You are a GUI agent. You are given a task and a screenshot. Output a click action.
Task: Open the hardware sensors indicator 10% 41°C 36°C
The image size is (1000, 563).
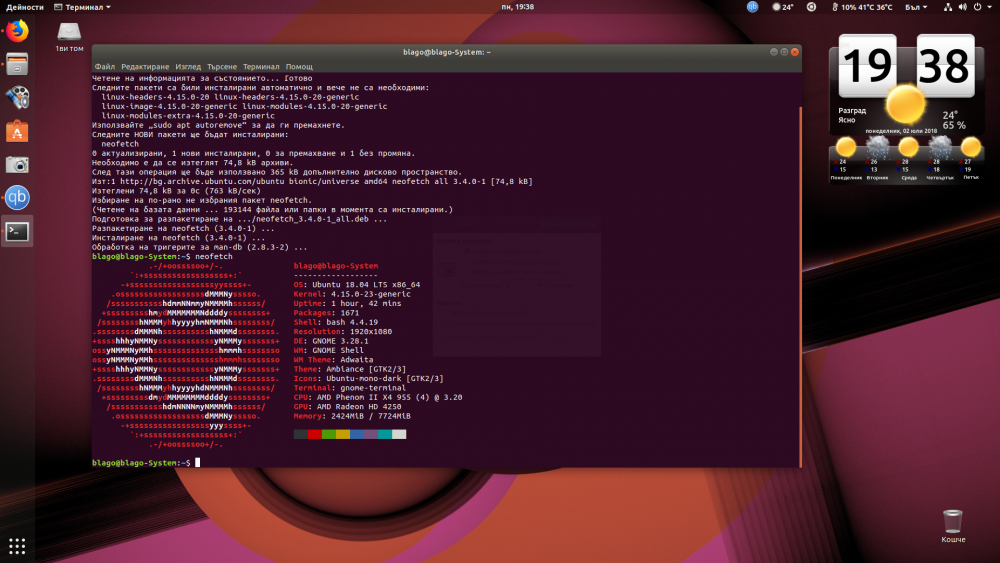[862, 7]
